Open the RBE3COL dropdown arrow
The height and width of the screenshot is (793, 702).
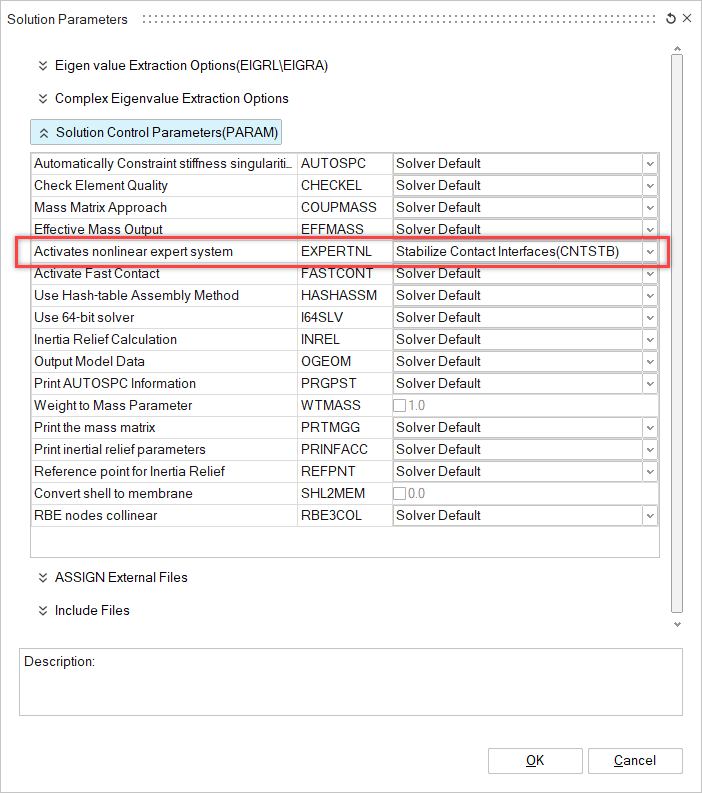pos(649,515)
